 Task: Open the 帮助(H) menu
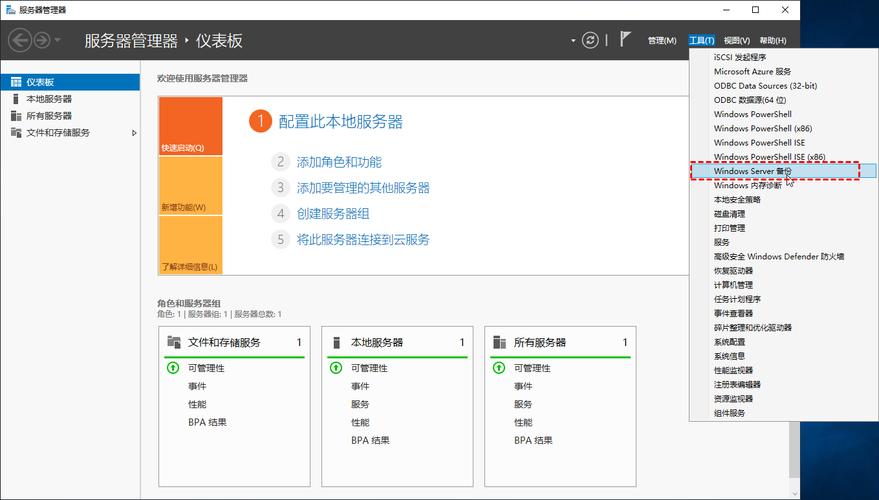[x=773, y=40]
